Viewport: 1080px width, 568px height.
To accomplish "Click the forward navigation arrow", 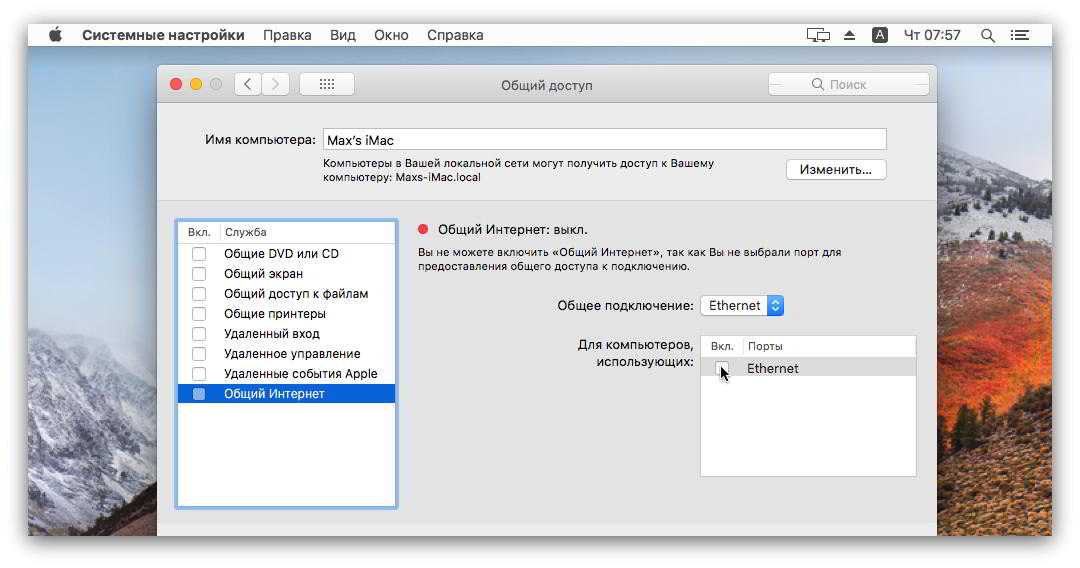I will [276, 85].
